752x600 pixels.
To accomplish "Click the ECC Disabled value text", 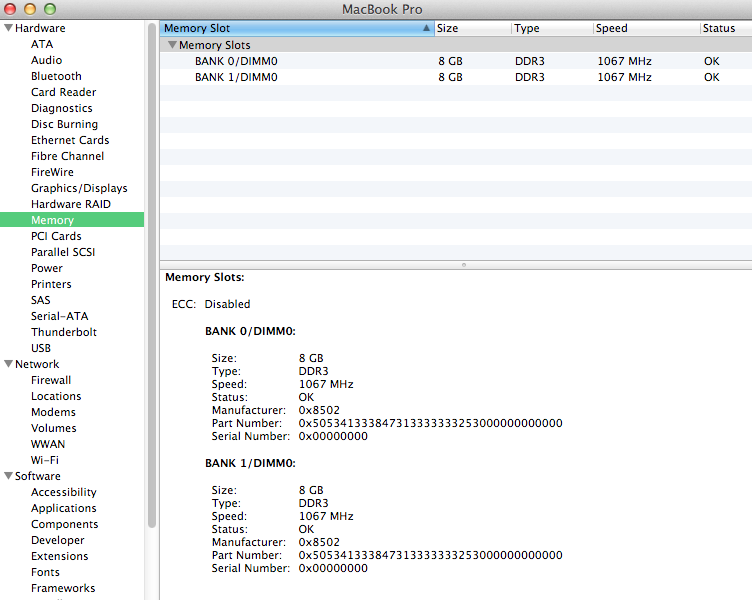I will click(227, 304).
